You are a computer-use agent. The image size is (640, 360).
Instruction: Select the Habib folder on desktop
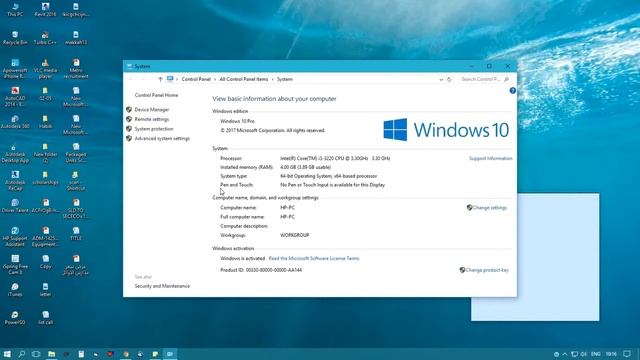pos(45,122)
